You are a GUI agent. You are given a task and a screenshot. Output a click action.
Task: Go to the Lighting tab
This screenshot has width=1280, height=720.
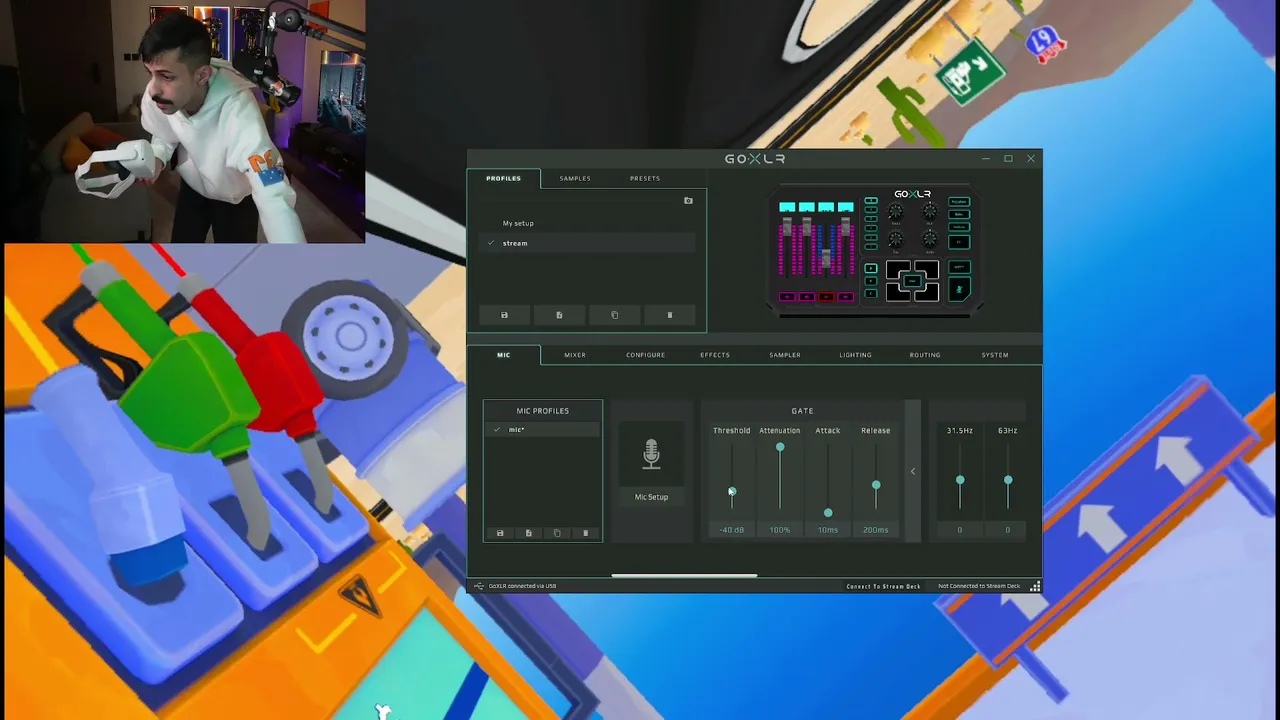[855, 355]
